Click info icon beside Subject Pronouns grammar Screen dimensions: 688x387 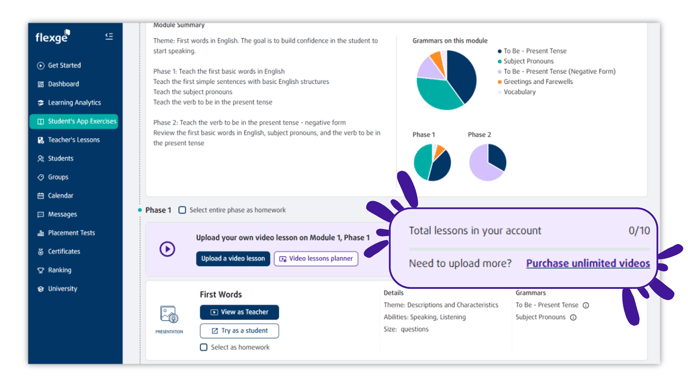[x=573, y=317]
